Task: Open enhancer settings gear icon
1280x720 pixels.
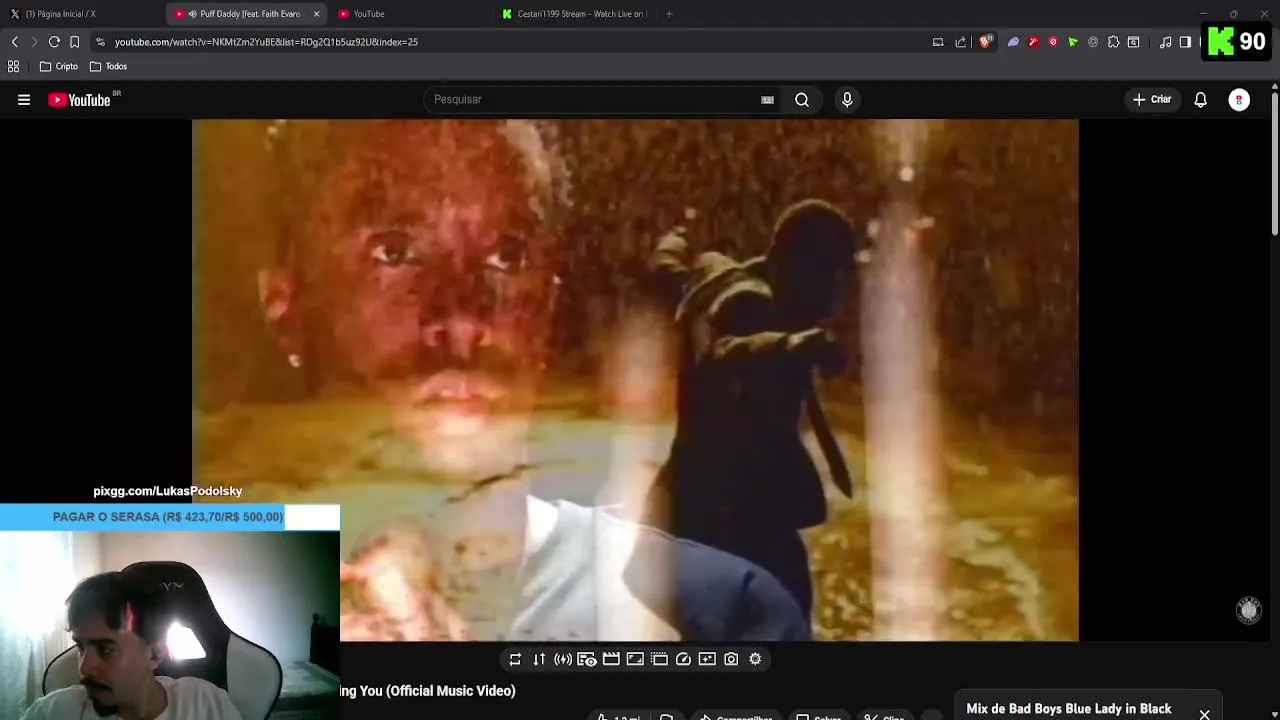Action: (x=755, y=659)
